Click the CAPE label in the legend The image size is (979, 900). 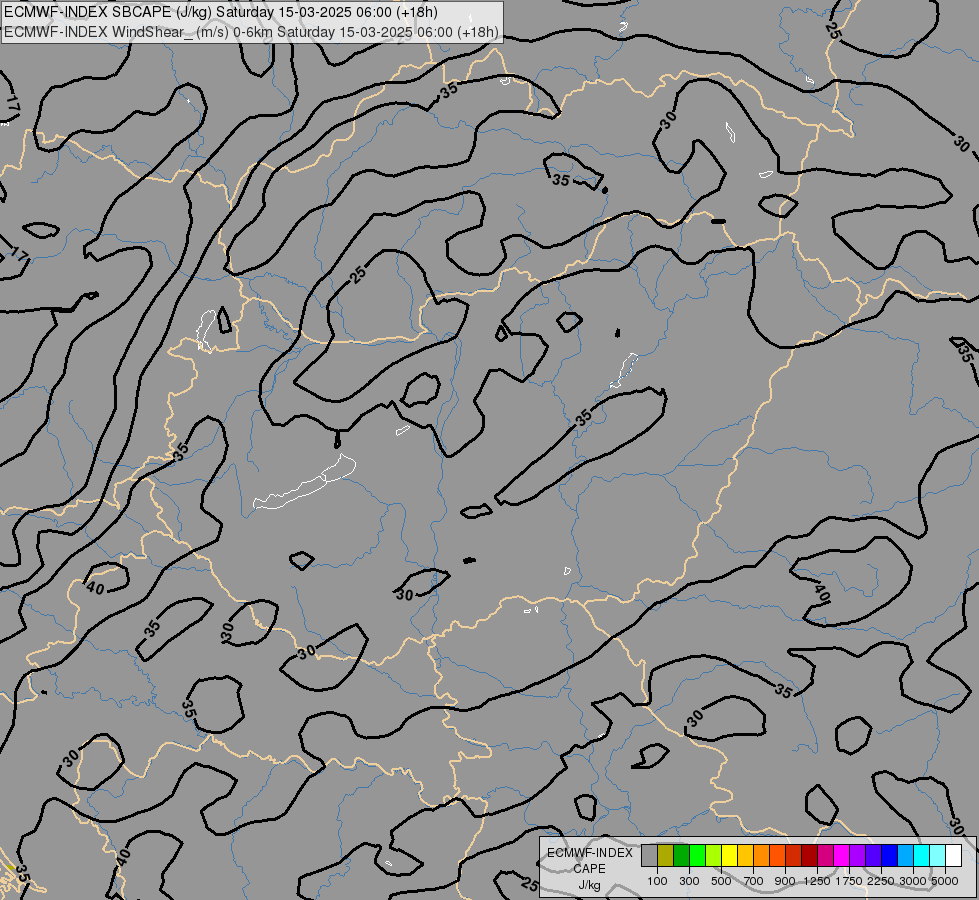(589, 869)
